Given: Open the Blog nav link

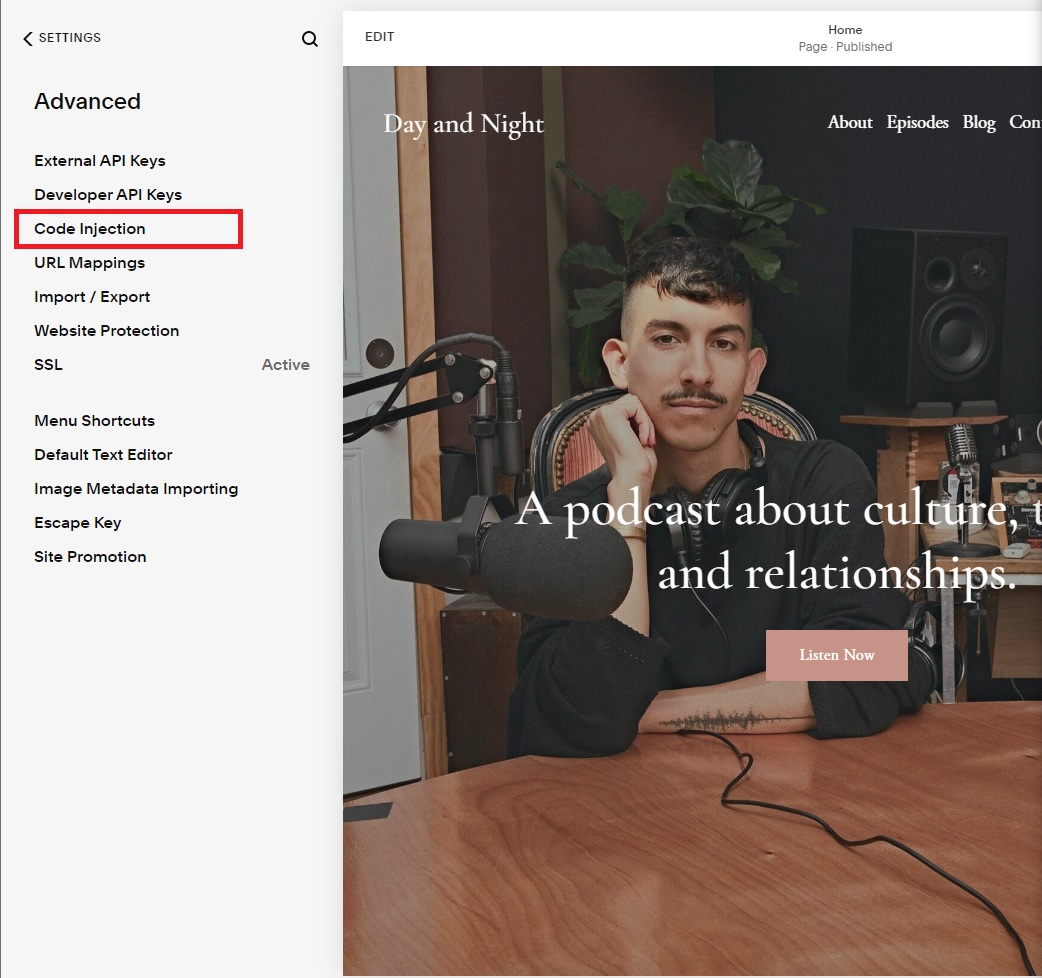Looking at the screenshot, I should (979, 122).
